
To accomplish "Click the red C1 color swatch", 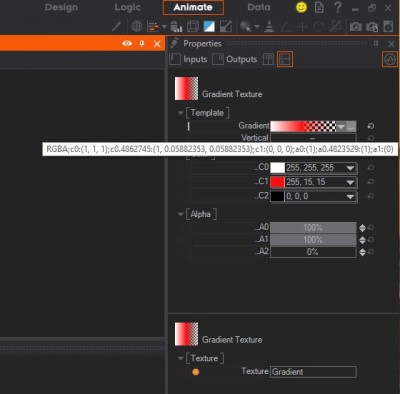I will (x=277, y=182).
